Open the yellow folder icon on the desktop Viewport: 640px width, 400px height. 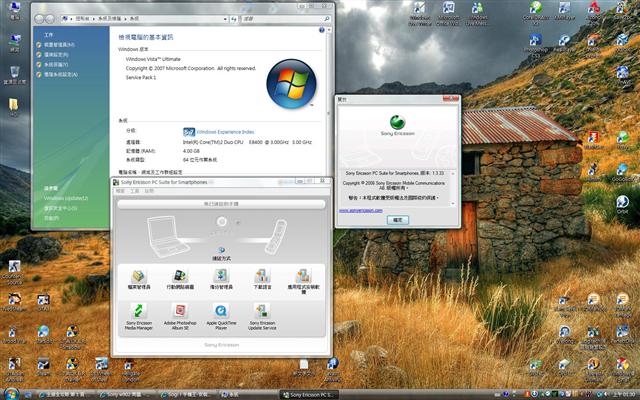pos(13,108)
